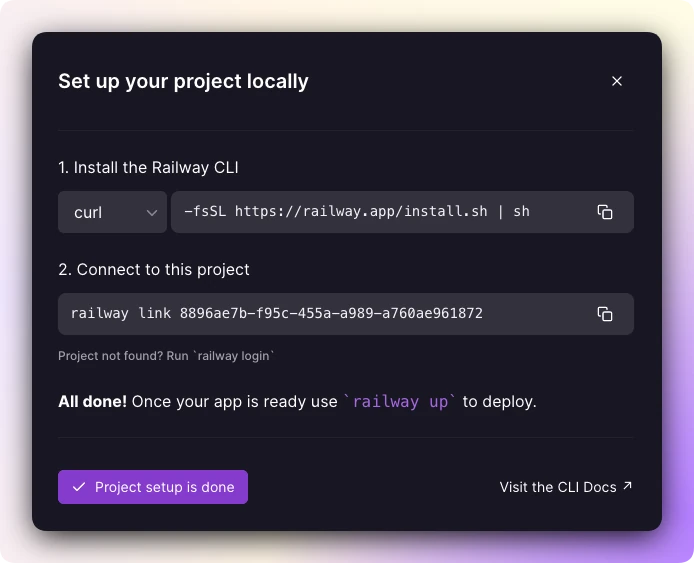Click the Set up your project locally heading

tap(183, 81)
